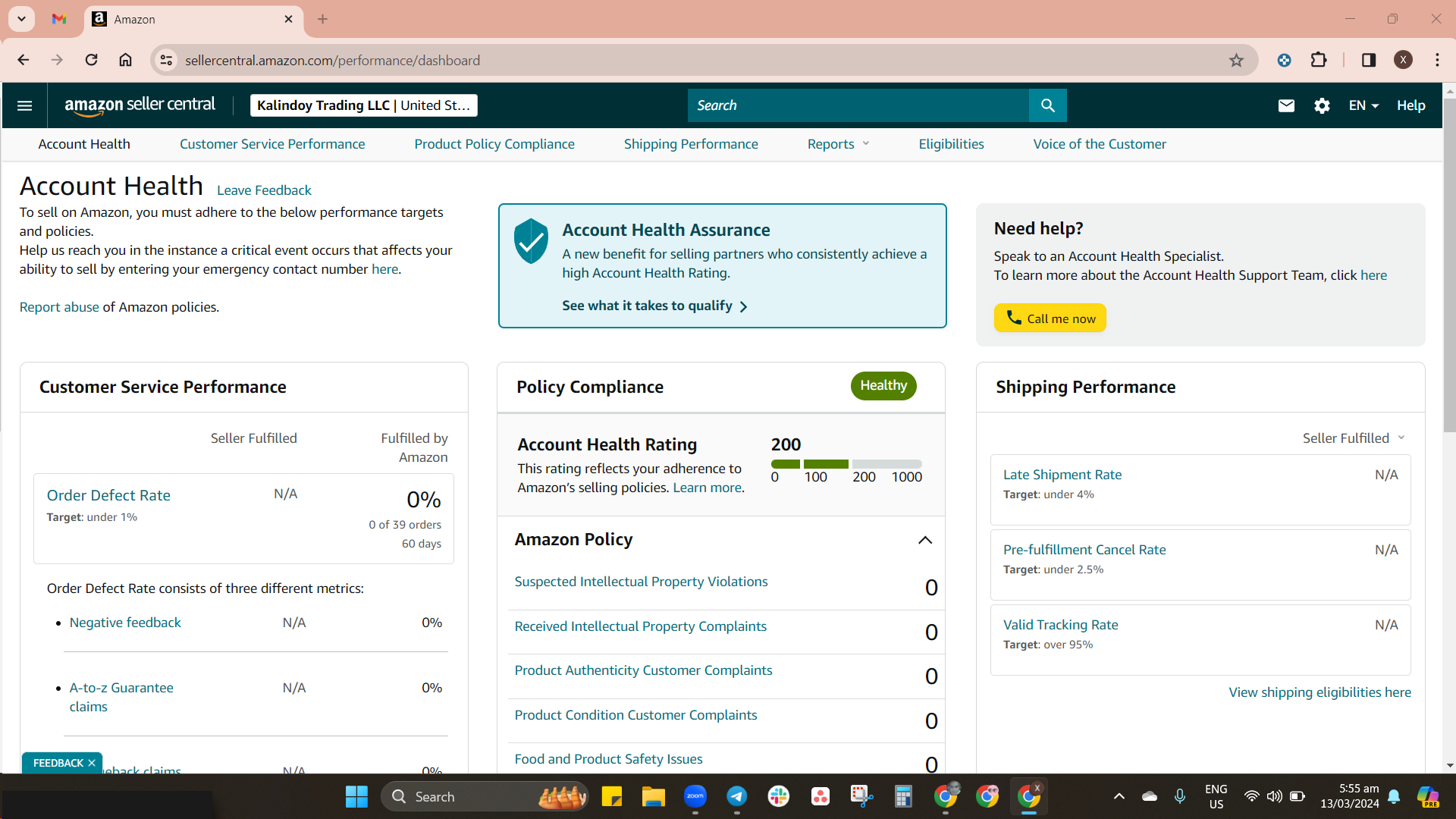The height and width of the screenshot is (819, 1456).
Task: Click the Amazon Seller Central logo
Action: [140, 105]
